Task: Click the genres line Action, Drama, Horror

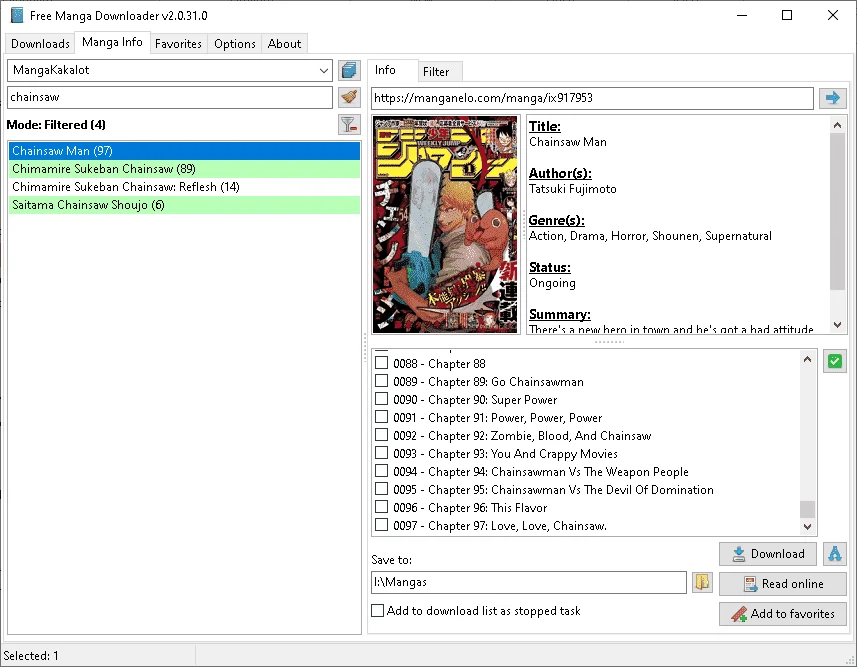Action: pyautogui.click(x=650, y=236)
